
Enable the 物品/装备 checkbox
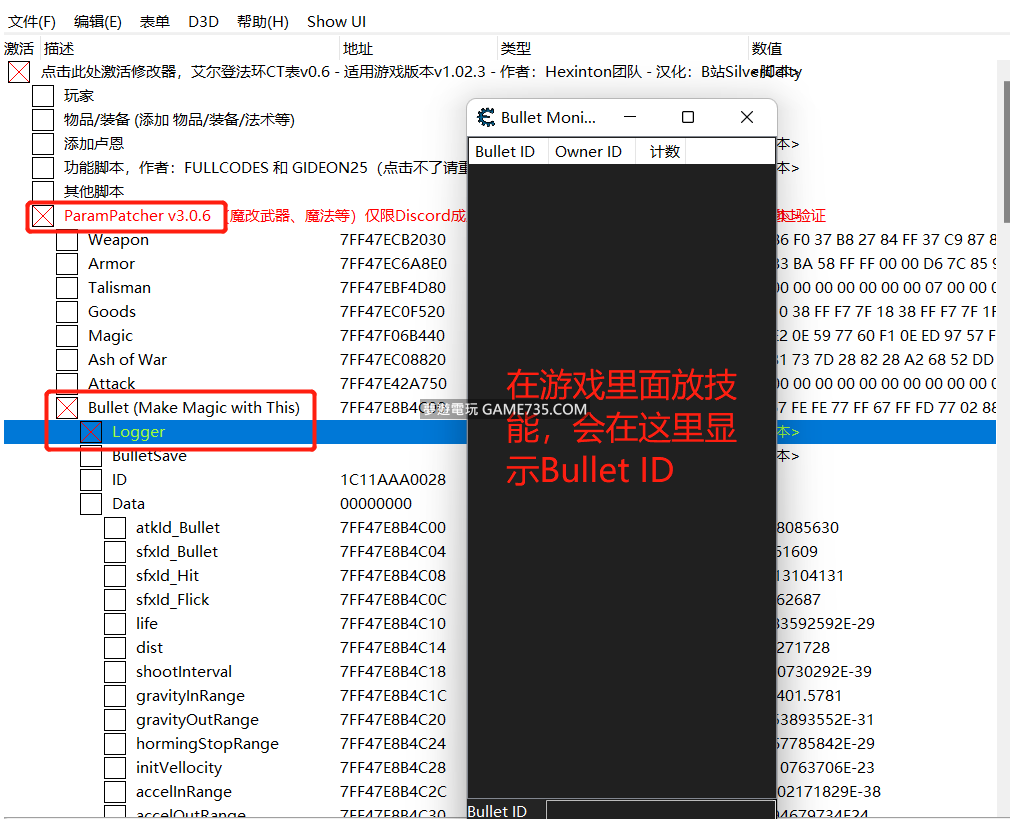pyautogui.click(x=43, y=119)
